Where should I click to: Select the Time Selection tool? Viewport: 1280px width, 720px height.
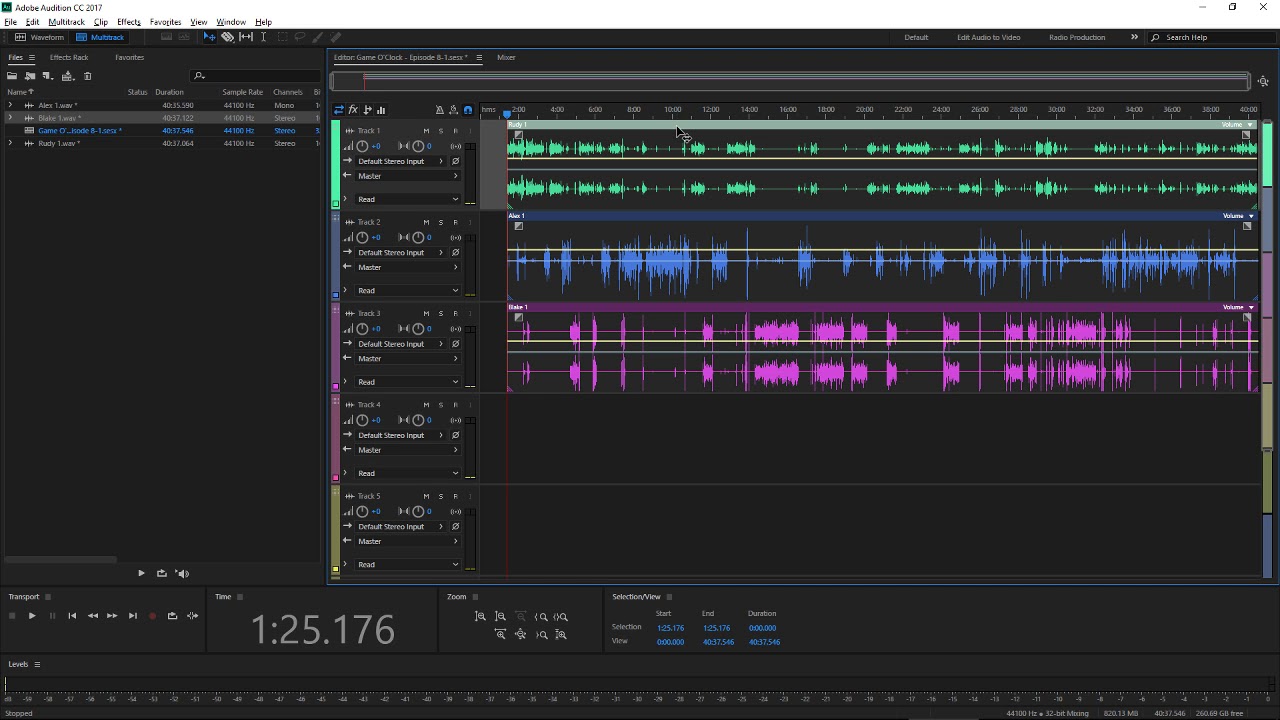click(x=263, y=37)
